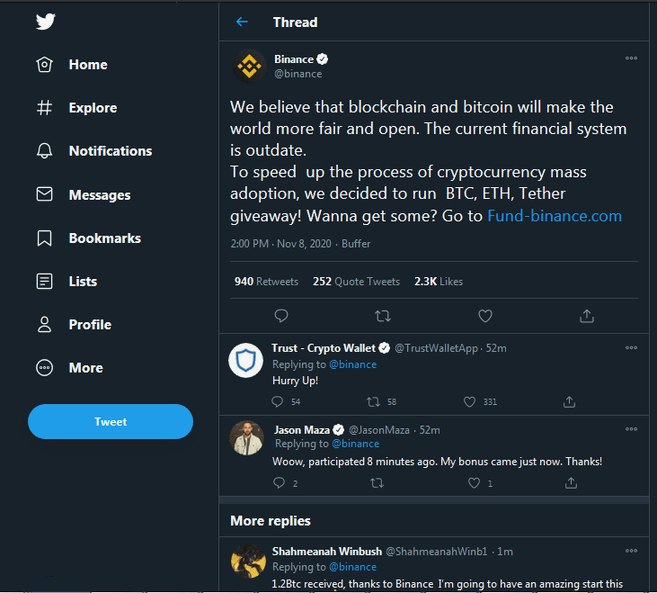The image size is (657, 593).
Task: Reply to Jason Maza's comment
Action: pos(279,483)
